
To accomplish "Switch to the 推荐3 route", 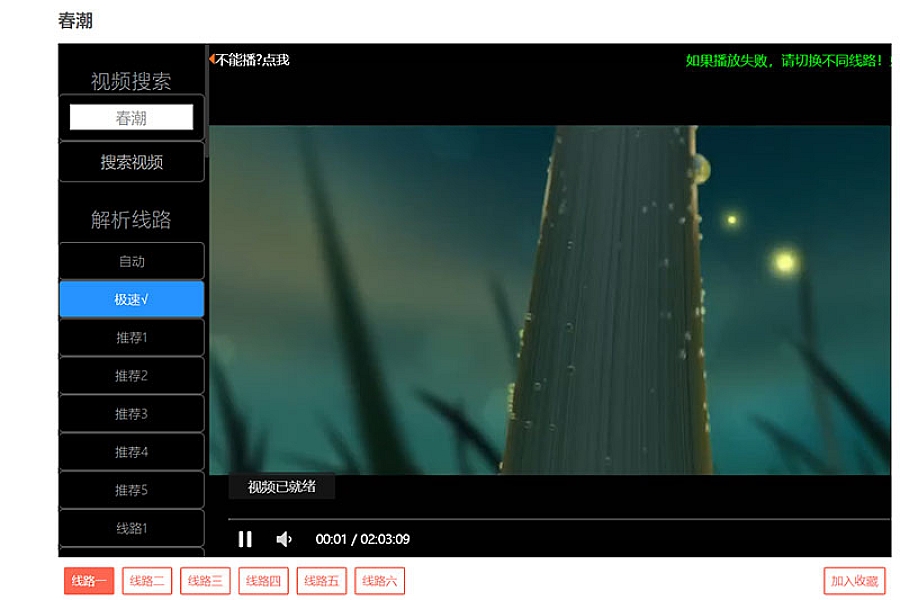I will click(x=131, y=414).
